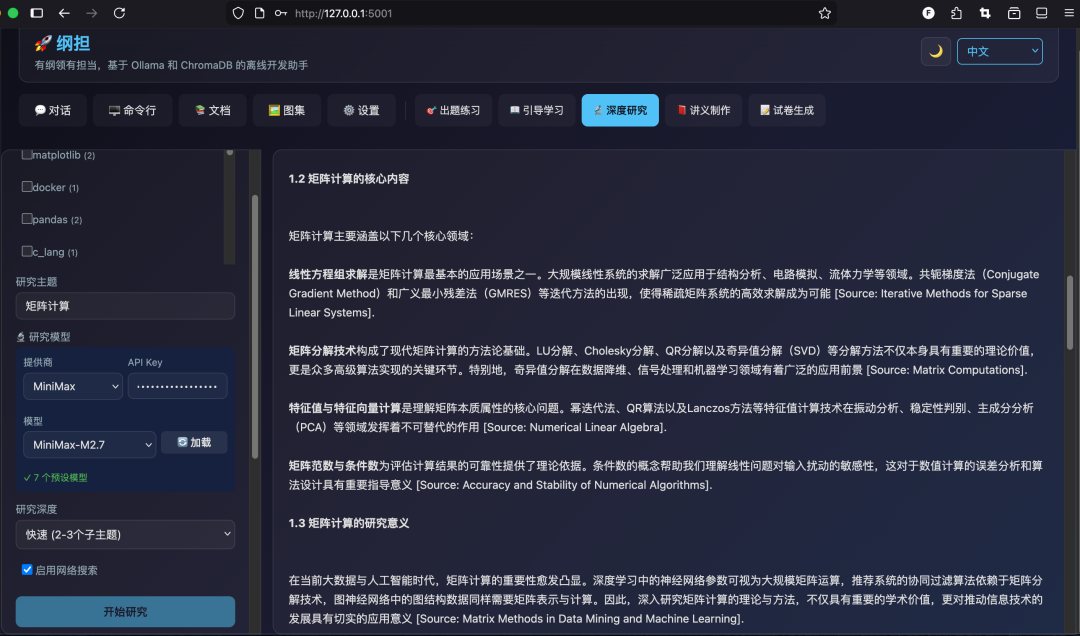
Task: Click the bold 矩阵范数与条件数 text
Action: 333,466
